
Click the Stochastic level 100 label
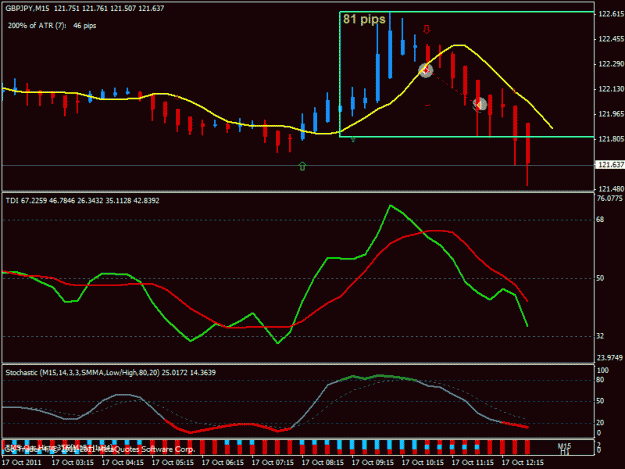pyautogui.click(x=602, y=371)
